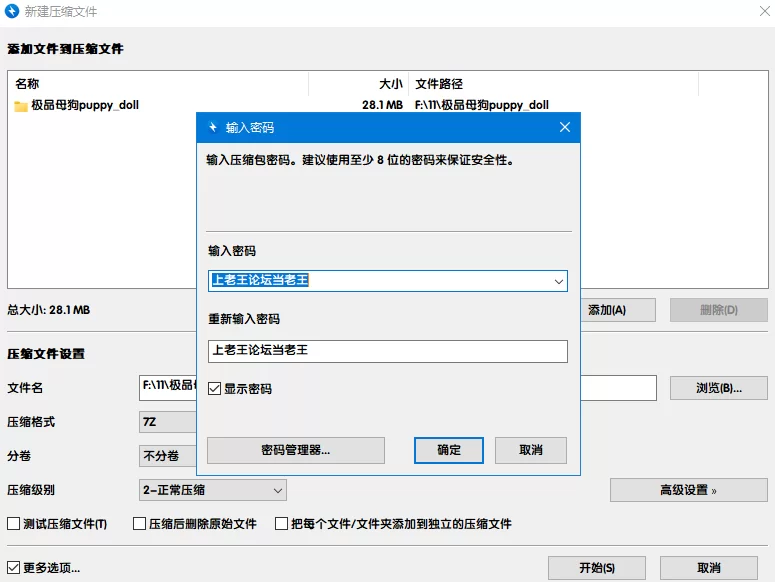
Task: Click 取消 at bottom of main window
Action: [x=709, y=568]
